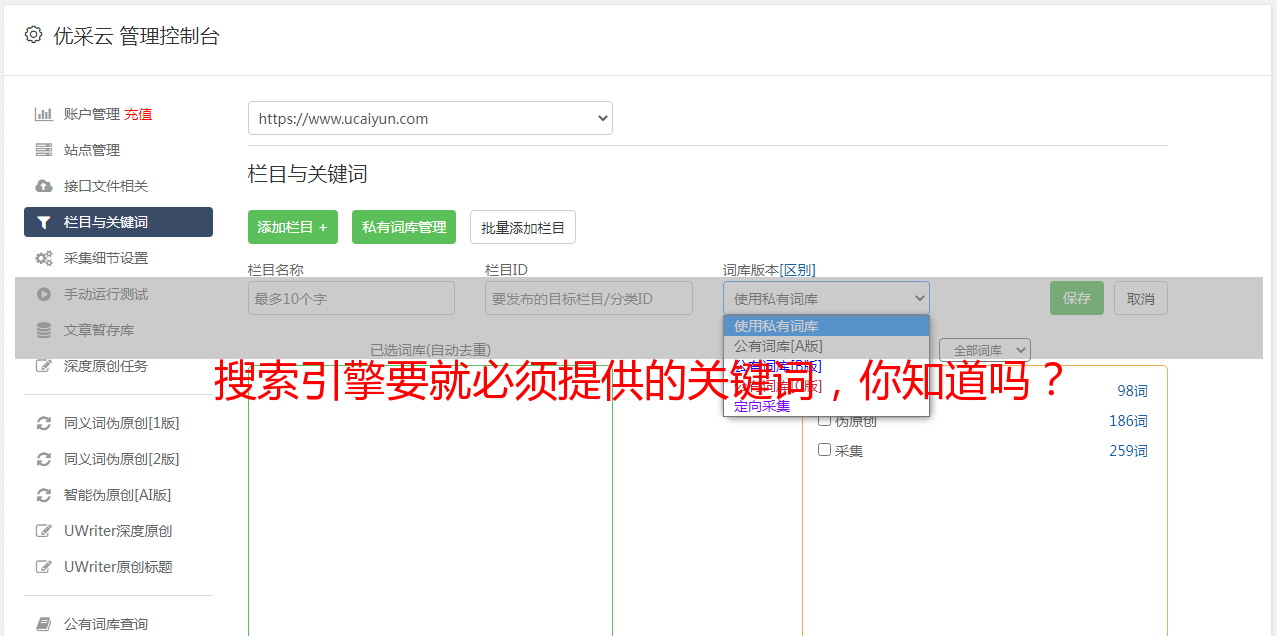
Task: Open 站点管理 in the sidebar
Action: (92, 150)
